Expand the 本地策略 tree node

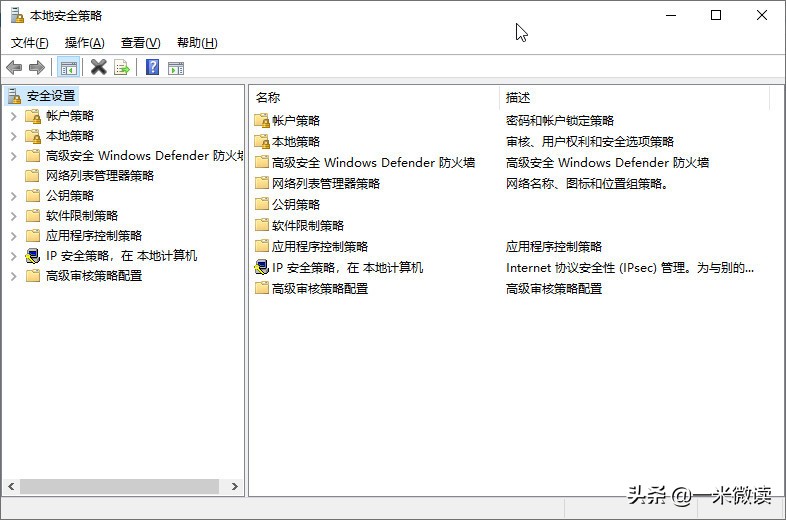point(14,136)
